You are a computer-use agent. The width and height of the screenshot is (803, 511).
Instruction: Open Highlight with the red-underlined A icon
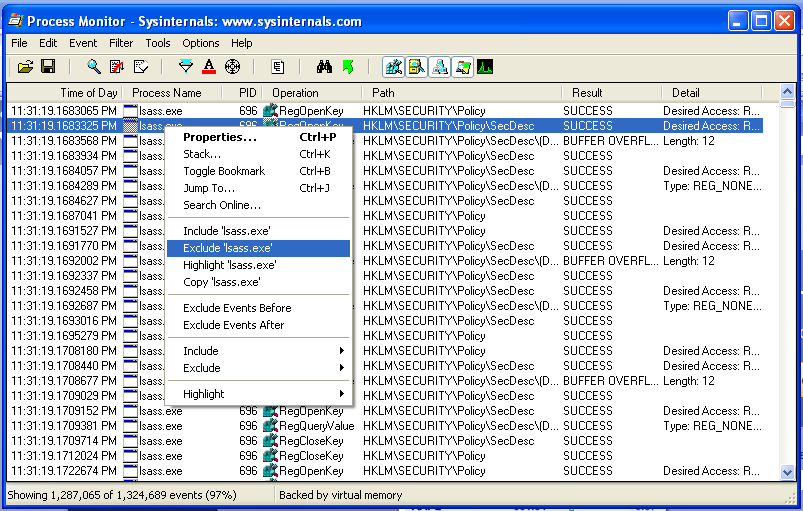[x=209, y=67]
